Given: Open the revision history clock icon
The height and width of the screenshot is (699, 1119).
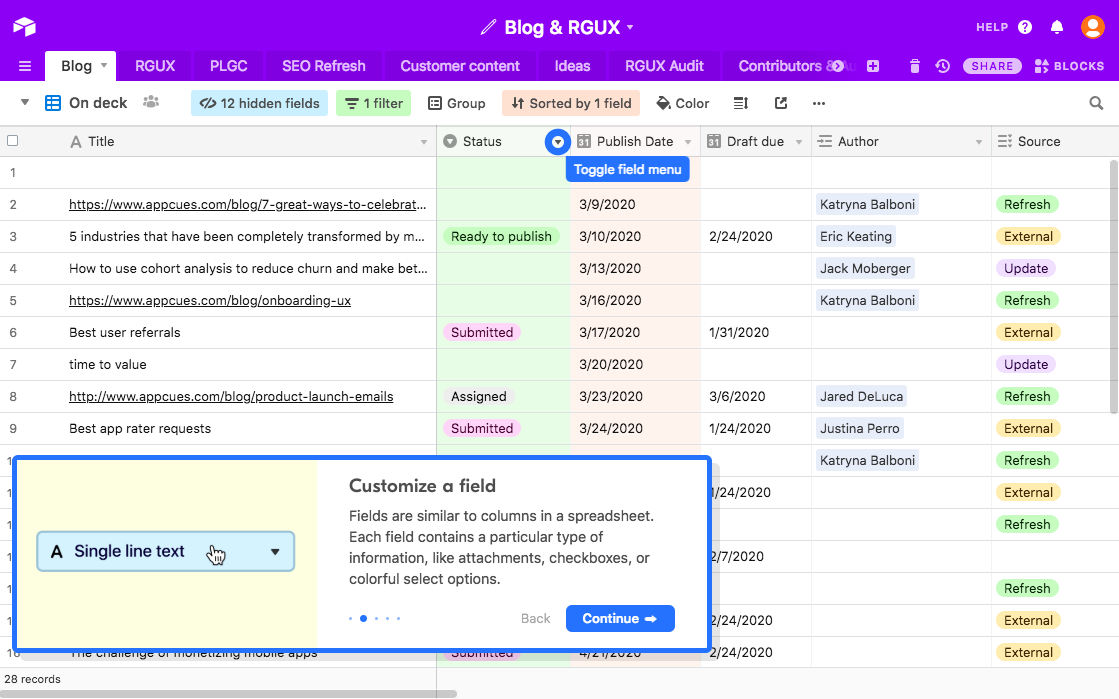Looking at the screenshot, I should [943, 66].
